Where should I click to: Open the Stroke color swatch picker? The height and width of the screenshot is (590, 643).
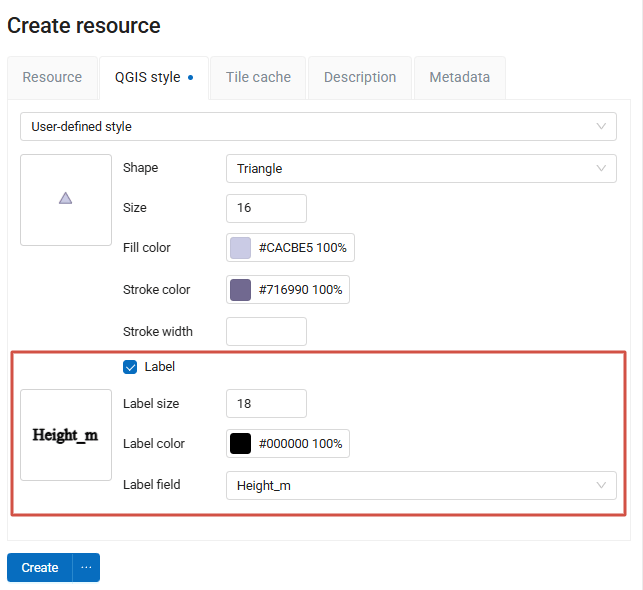[x=241, y=290]
